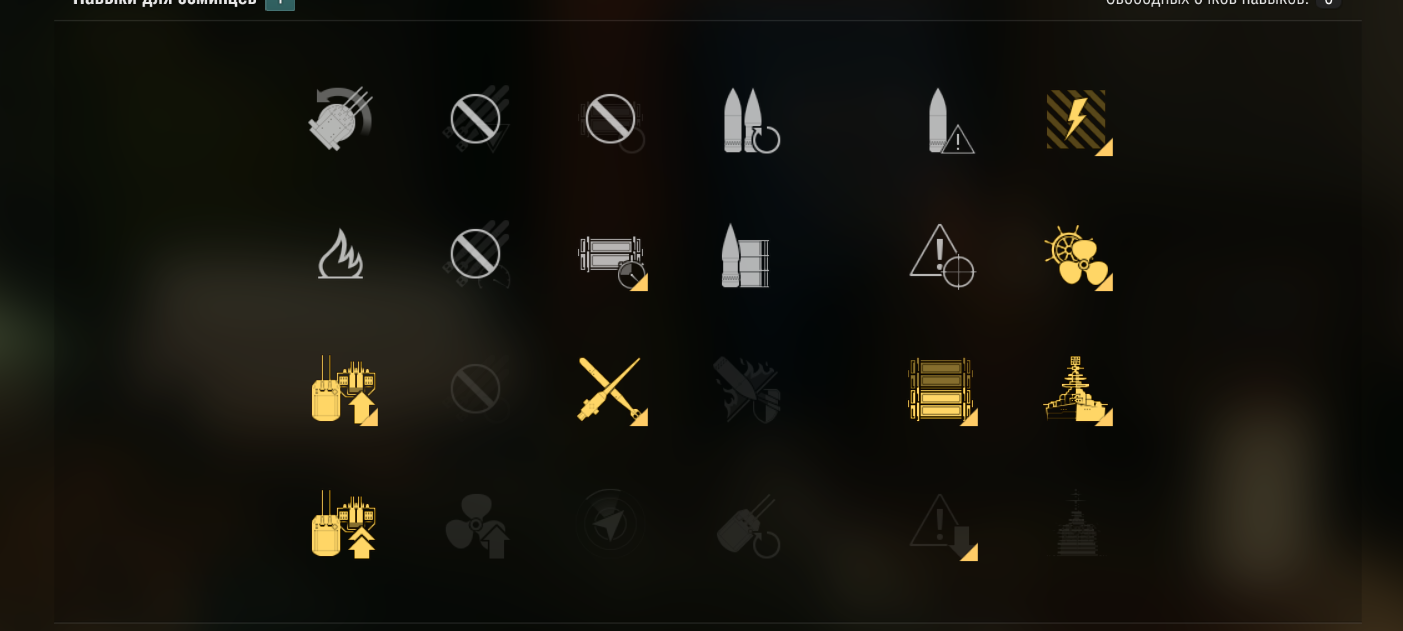
Task: Choose the steering wheel and propeller skill
Action: tap(1078, 257)
